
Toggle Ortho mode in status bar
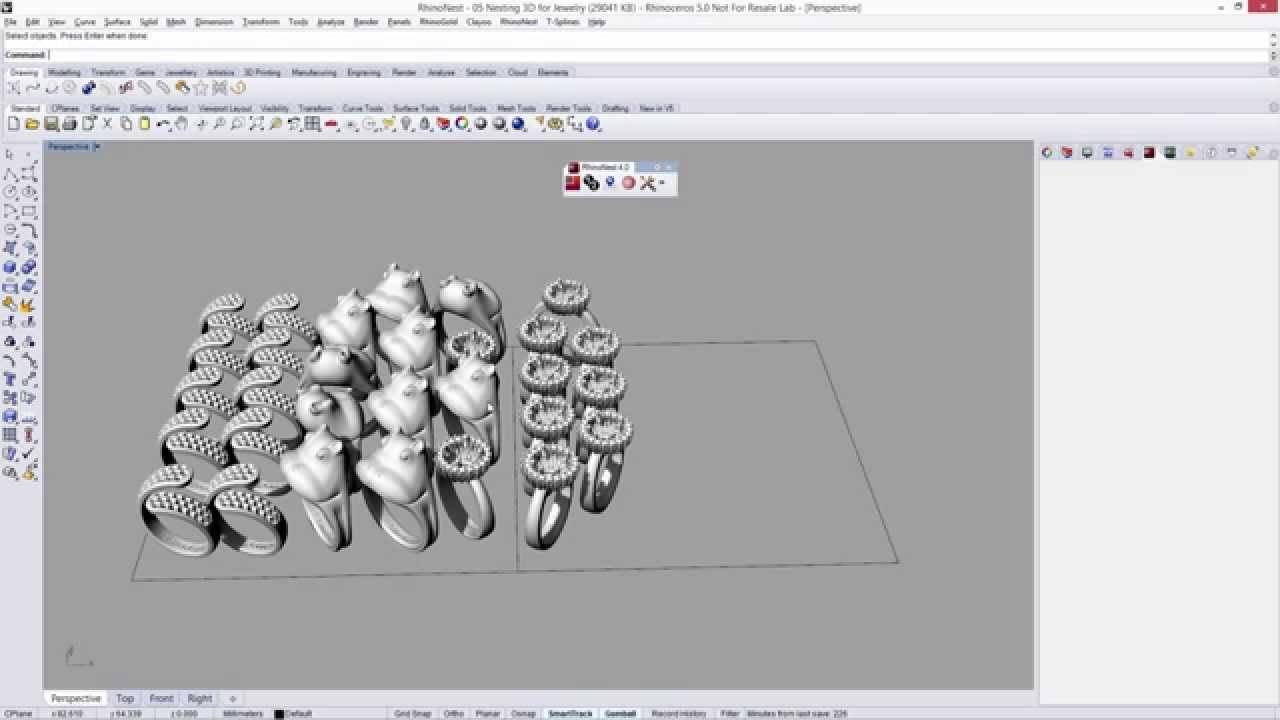tap(454, 714)
